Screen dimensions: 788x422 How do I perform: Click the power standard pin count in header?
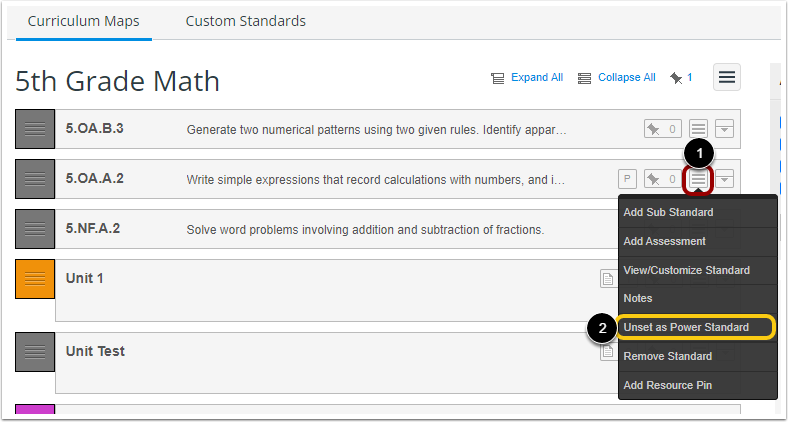681,78
